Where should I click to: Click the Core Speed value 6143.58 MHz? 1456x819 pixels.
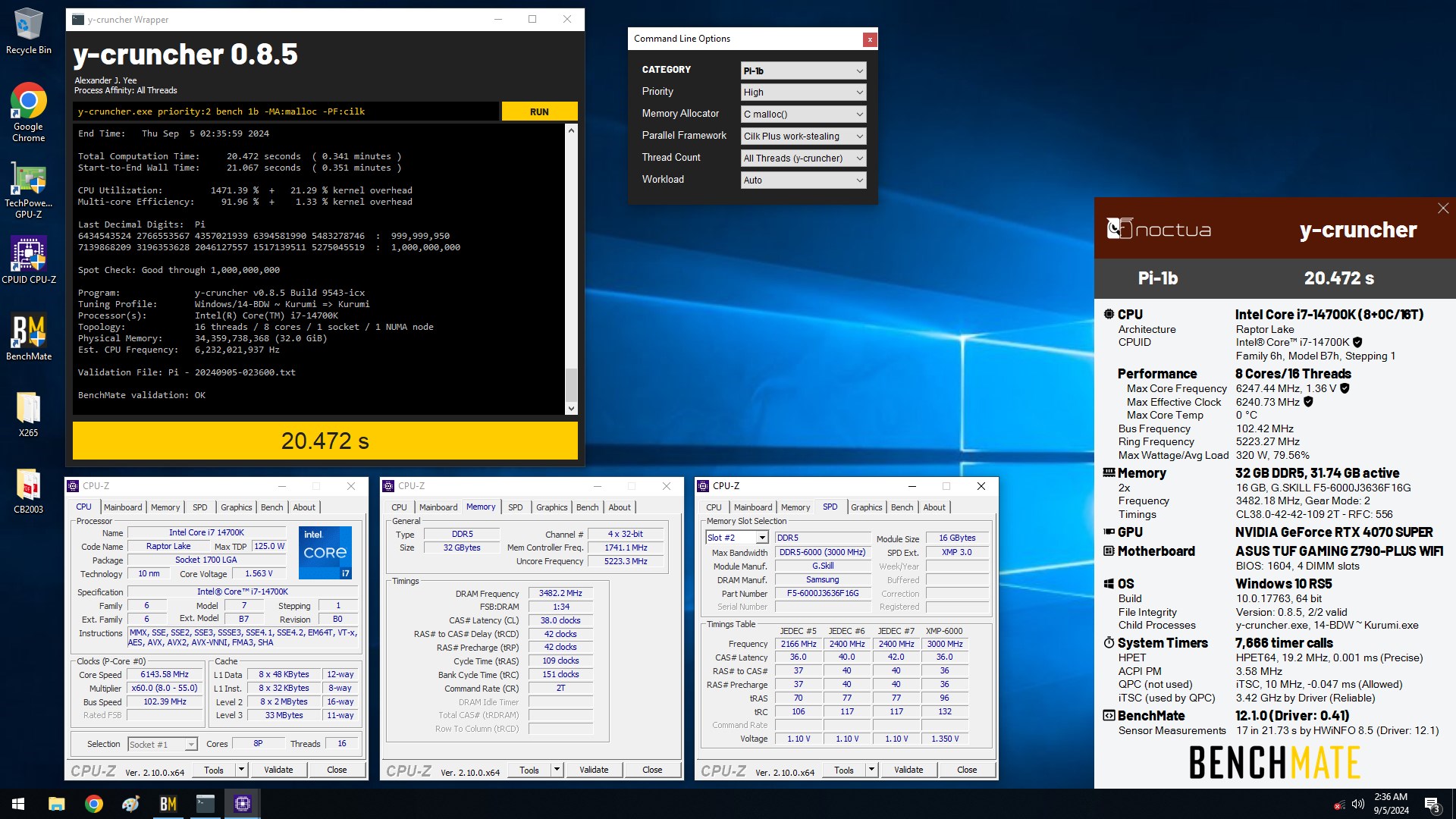pos(165,674)
